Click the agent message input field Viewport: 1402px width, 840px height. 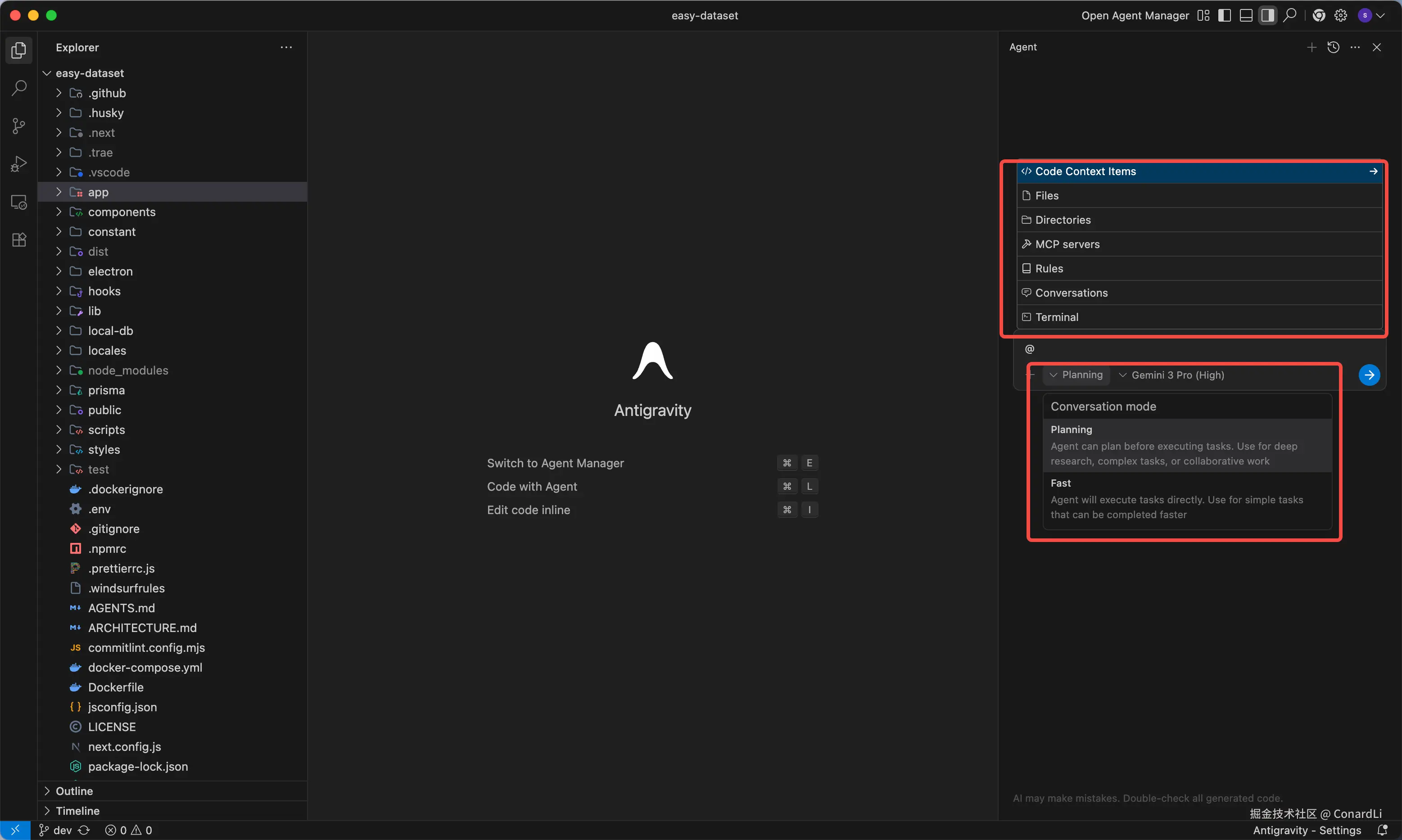[x=1189, y=349]
